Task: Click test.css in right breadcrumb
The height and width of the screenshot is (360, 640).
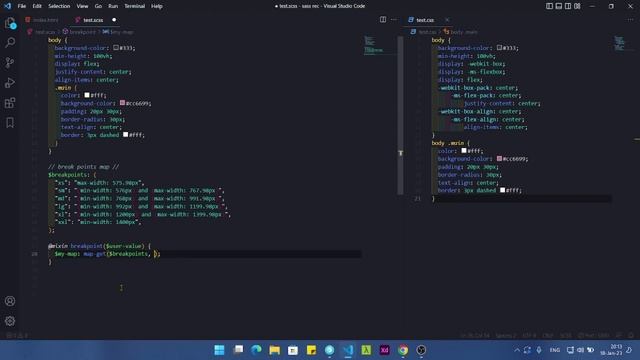Action: [x=427, y=31]
